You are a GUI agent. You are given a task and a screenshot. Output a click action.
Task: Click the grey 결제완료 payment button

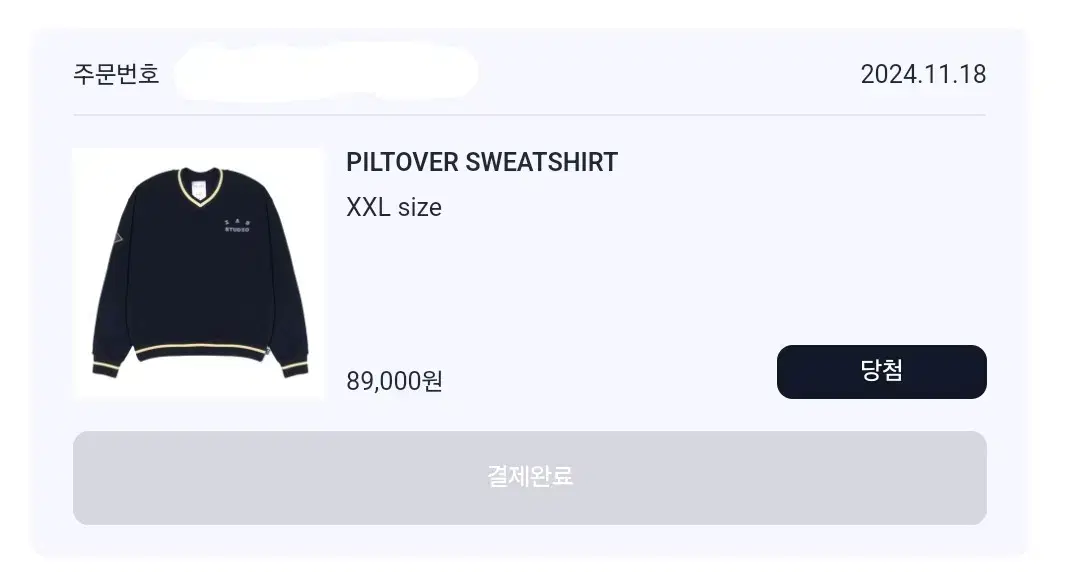[x=530, y=477]
